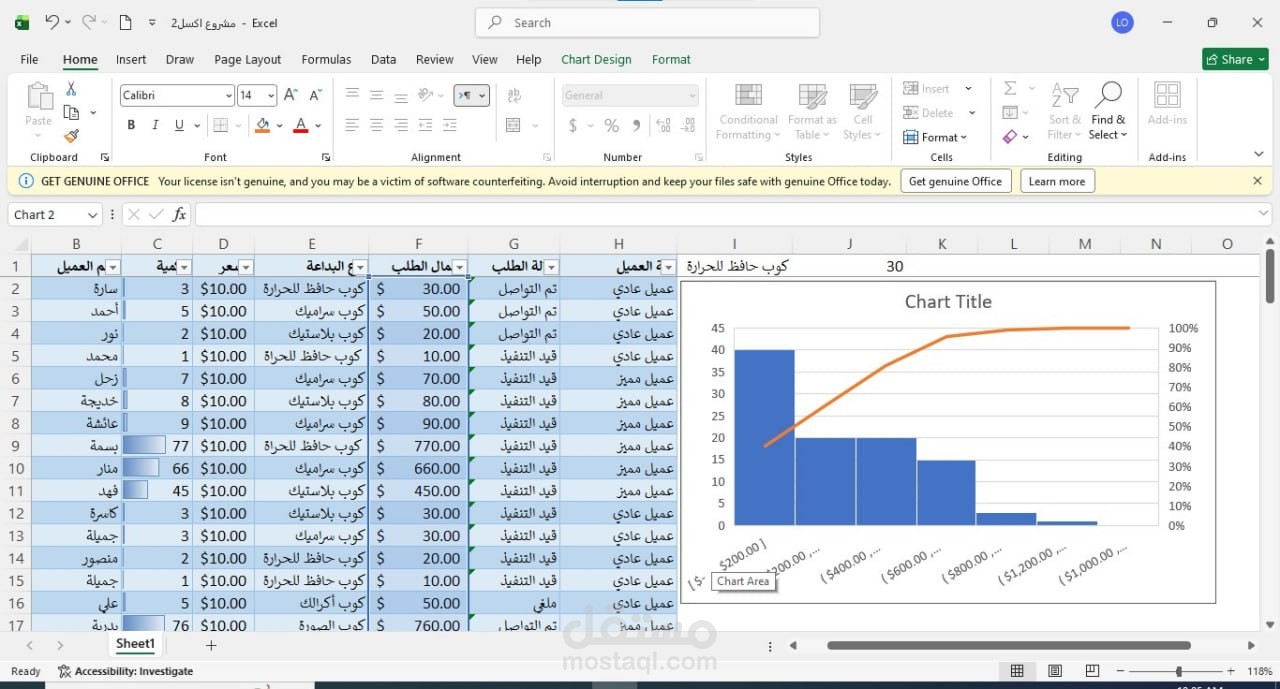The height and width of the screenshot is (689, 1280).
Task: Toggle Align Left
Action: pyautogui.click(x=352, y=125)
